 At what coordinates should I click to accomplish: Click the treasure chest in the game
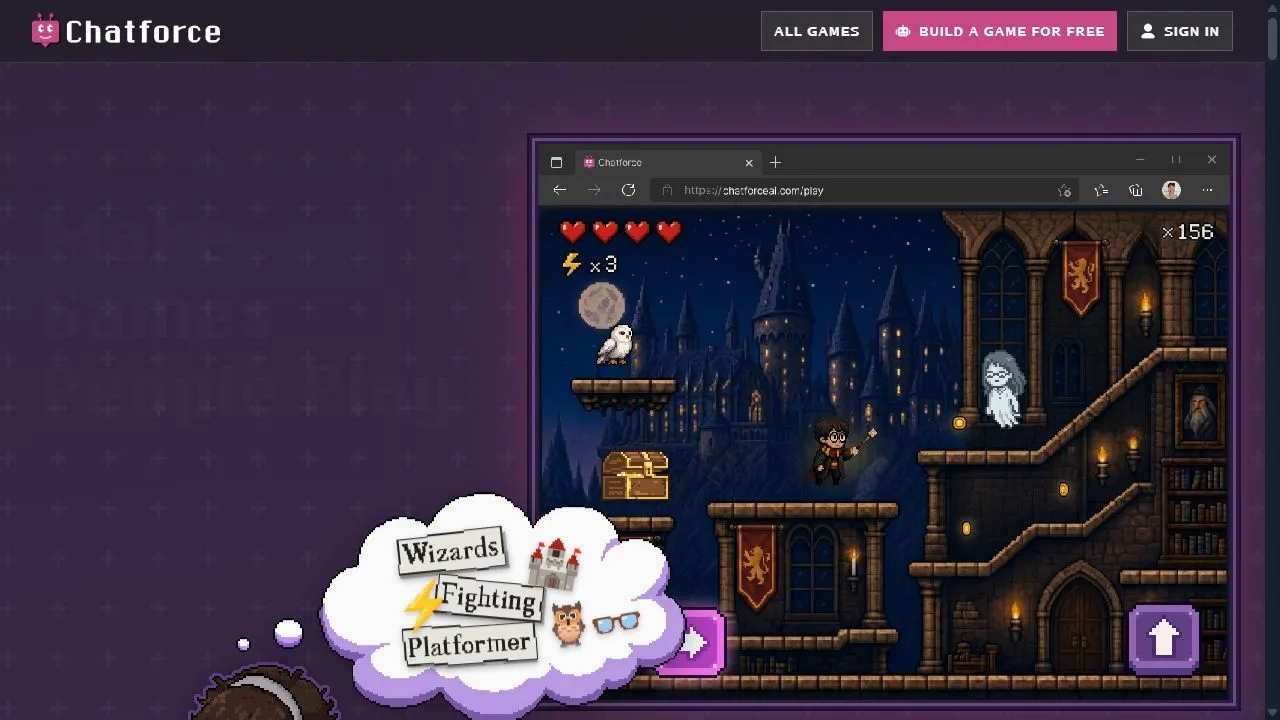(635, 476)
